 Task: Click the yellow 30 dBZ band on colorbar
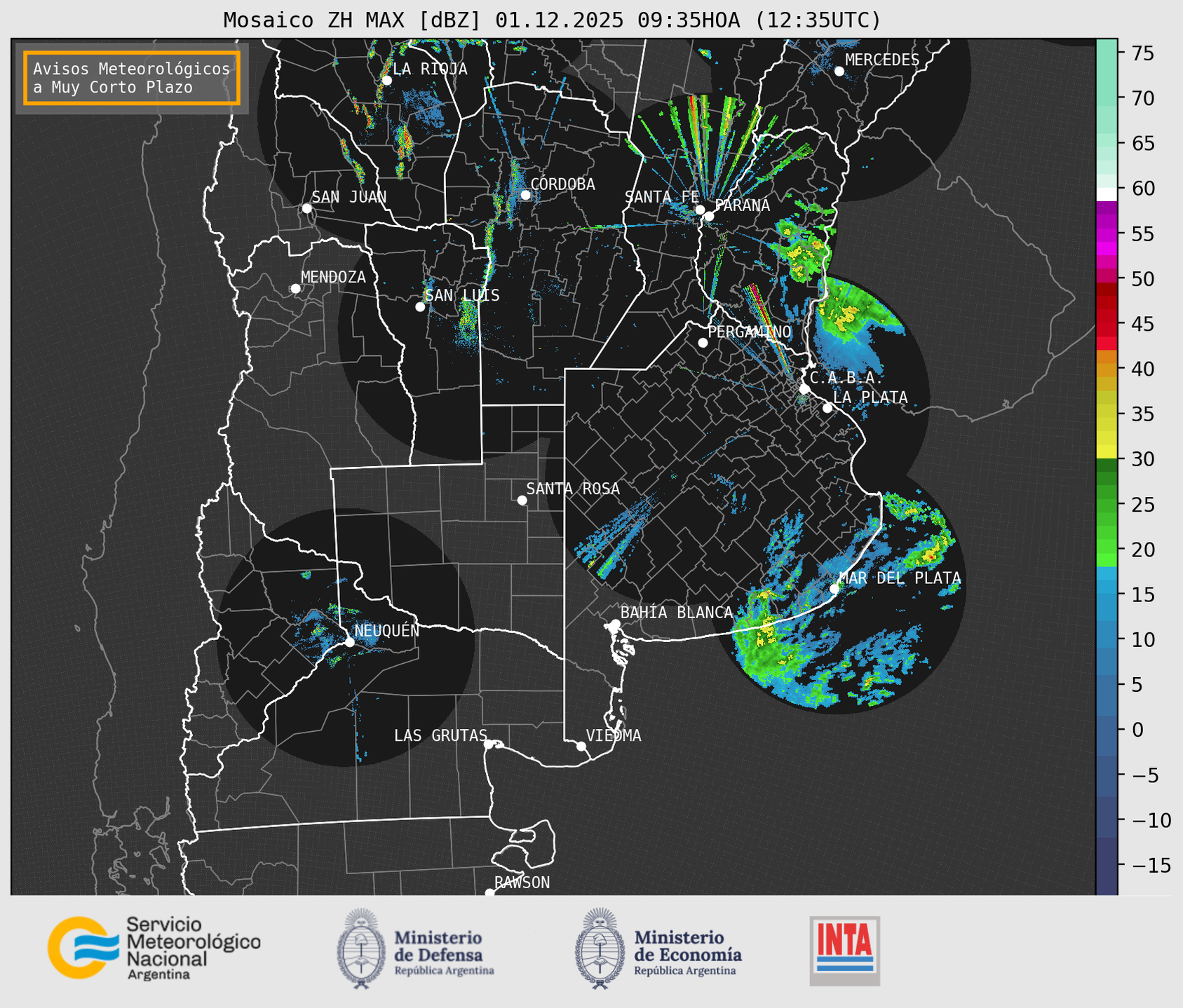click(1107, 452)
